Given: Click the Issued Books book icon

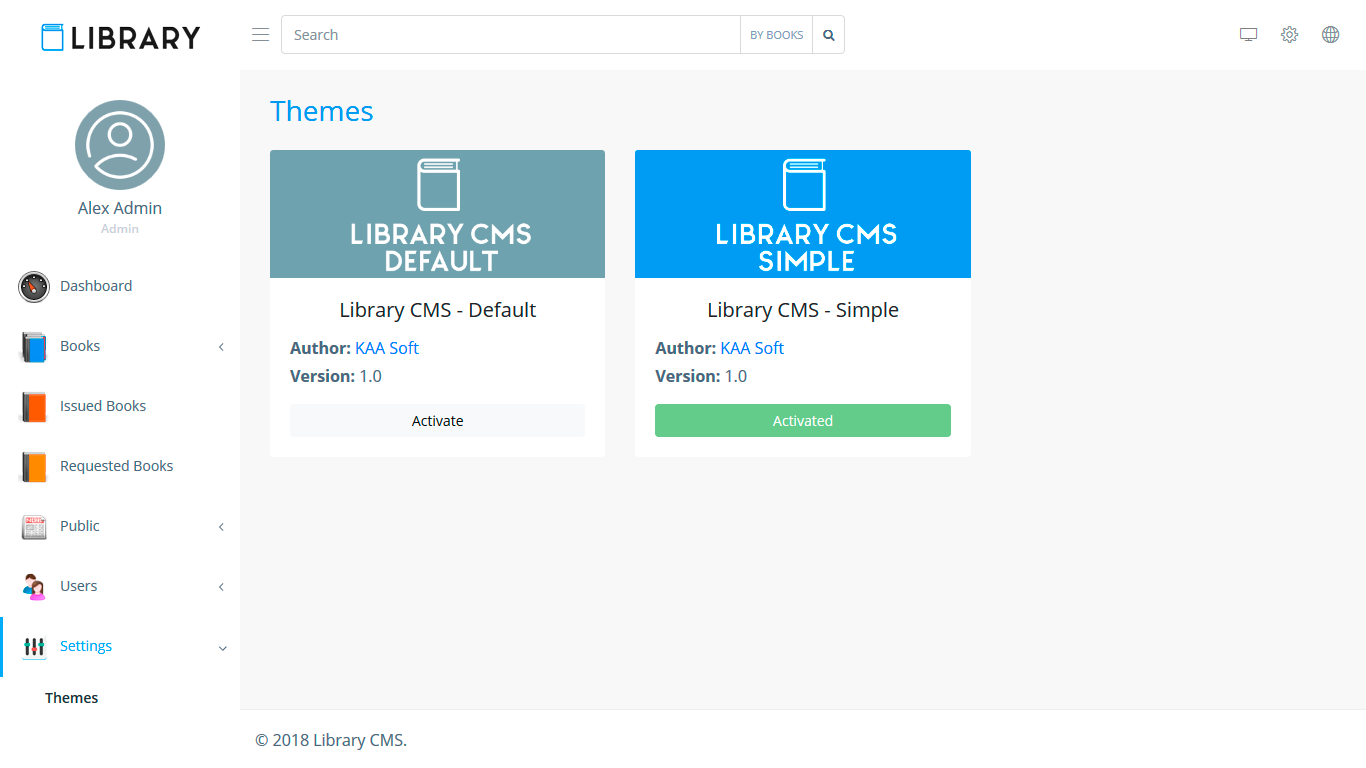Looking at the screenshot, I should pyautogui.click(x=34, y=407).
